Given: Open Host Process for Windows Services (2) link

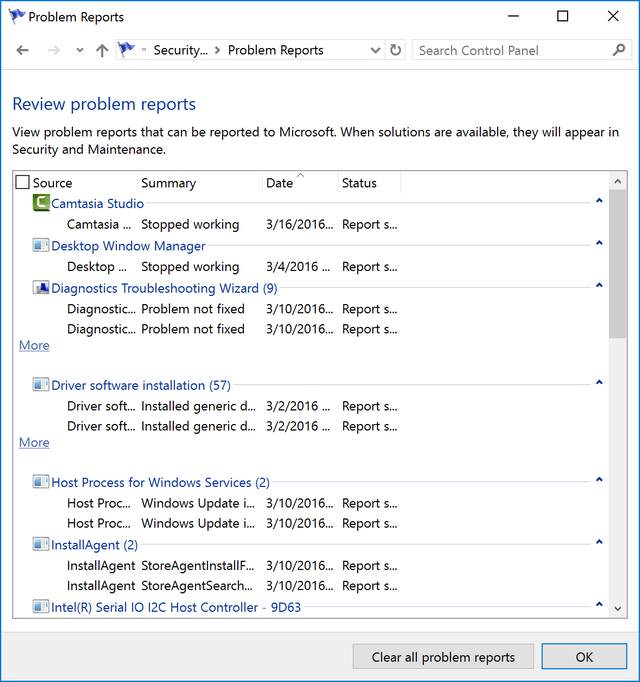Looking at the screenshot, I should 161,482.
